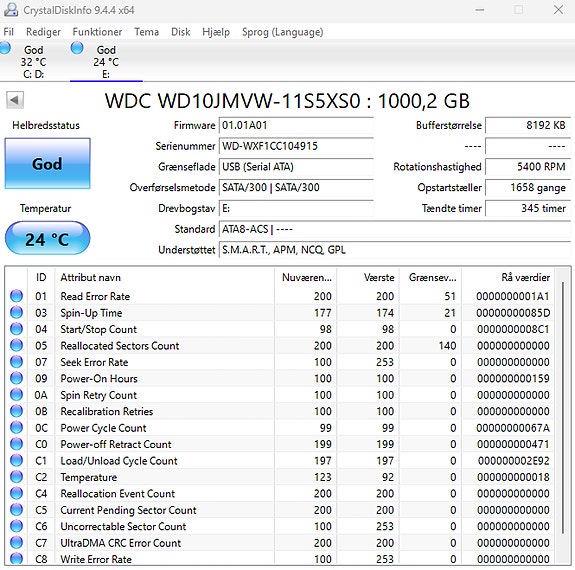The width and height of the screenshot is (575, 570).
Task: Click the Serienummer field
Action: coord(296,146)
